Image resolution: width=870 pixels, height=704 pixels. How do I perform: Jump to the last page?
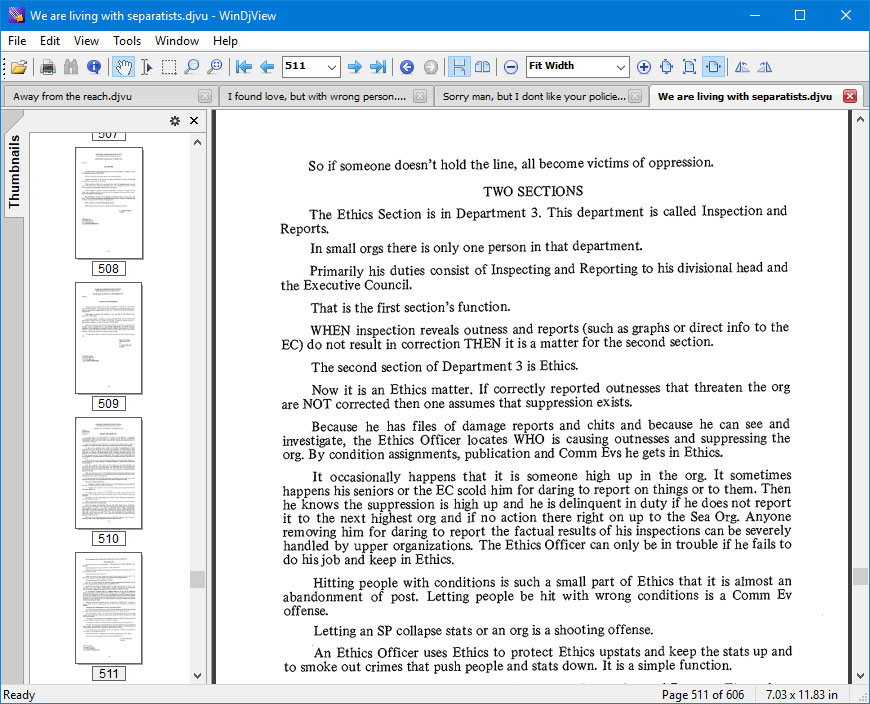378,67
